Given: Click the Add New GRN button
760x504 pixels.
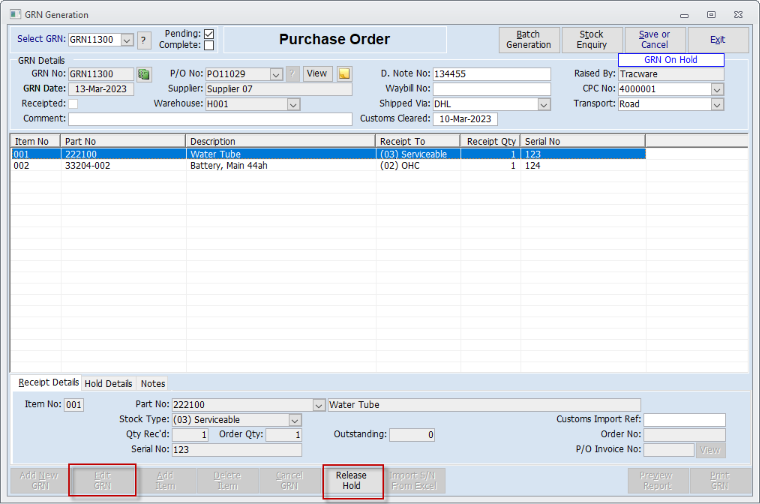Looking at the screenshot, I should coord(40,481).
